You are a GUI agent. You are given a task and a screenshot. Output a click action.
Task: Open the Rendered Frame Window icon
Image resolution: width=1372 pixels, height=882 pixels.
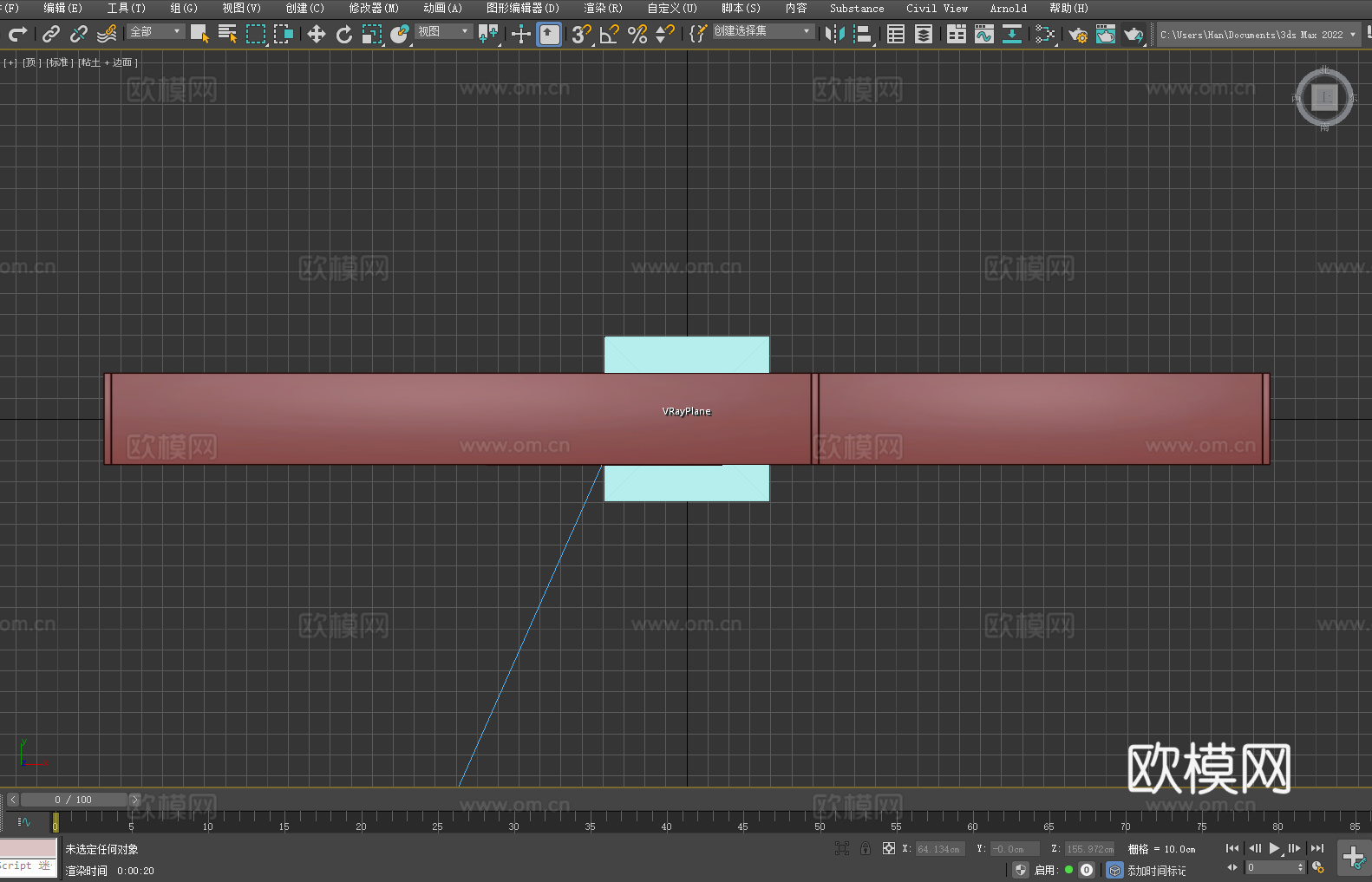click(x=1106, y=34)
